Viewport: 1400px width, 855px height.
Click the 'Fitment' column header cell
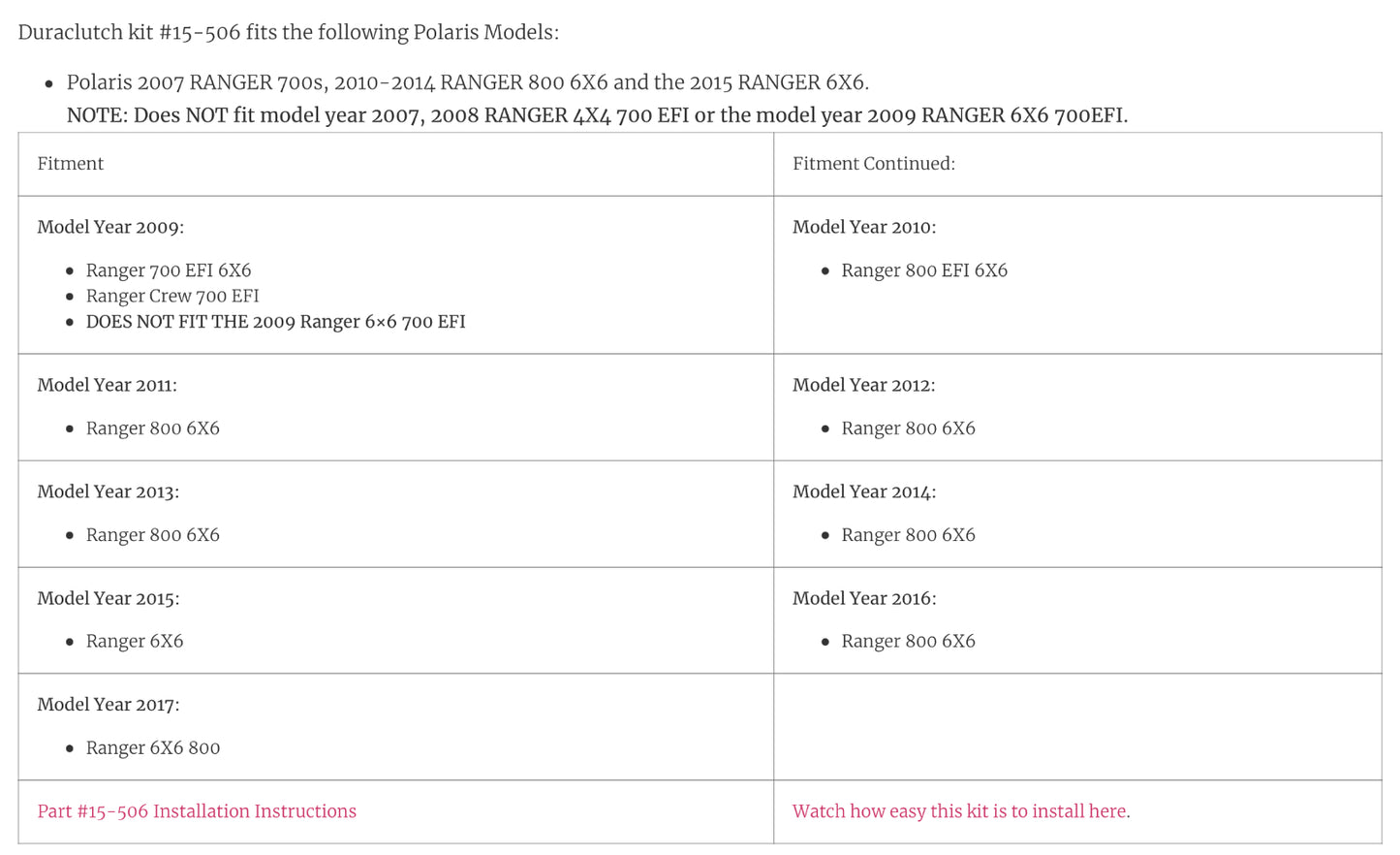71,164
